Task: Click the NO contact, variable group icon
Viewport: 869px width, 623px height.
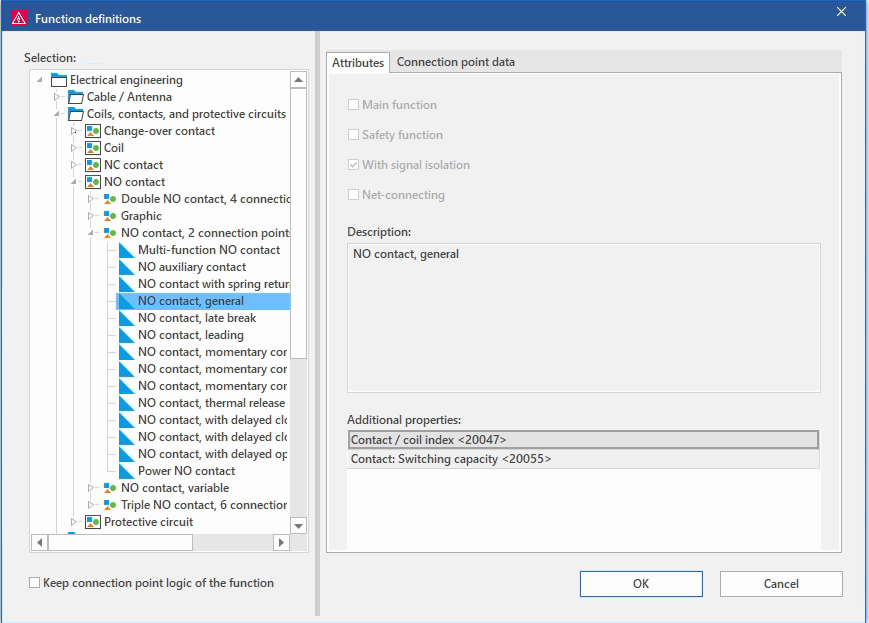Action: click(110, 488)
